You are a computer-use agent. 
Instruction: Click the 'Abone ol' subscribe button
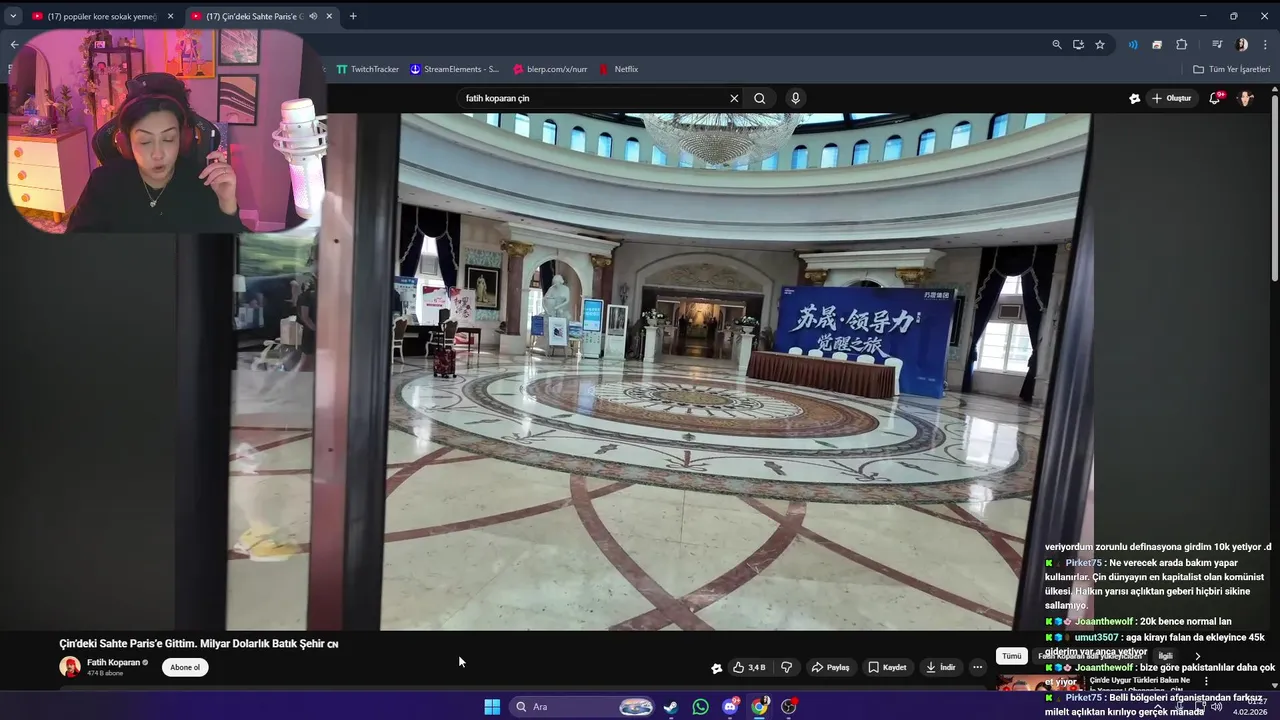click(185, 667)
